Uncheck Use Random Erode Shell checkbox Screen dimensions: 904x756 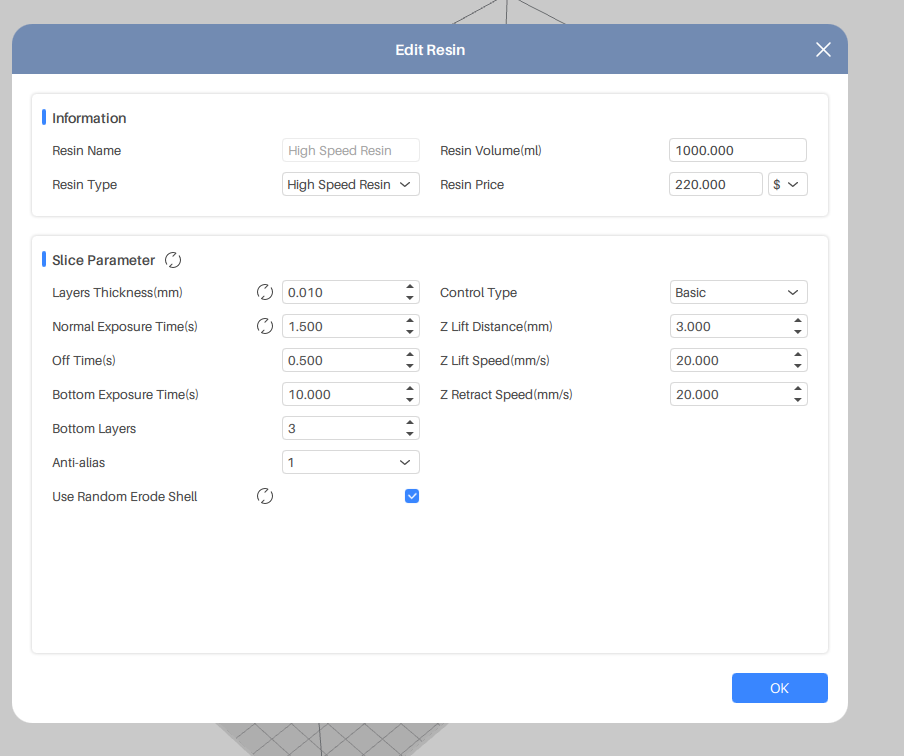coord(412,496)
